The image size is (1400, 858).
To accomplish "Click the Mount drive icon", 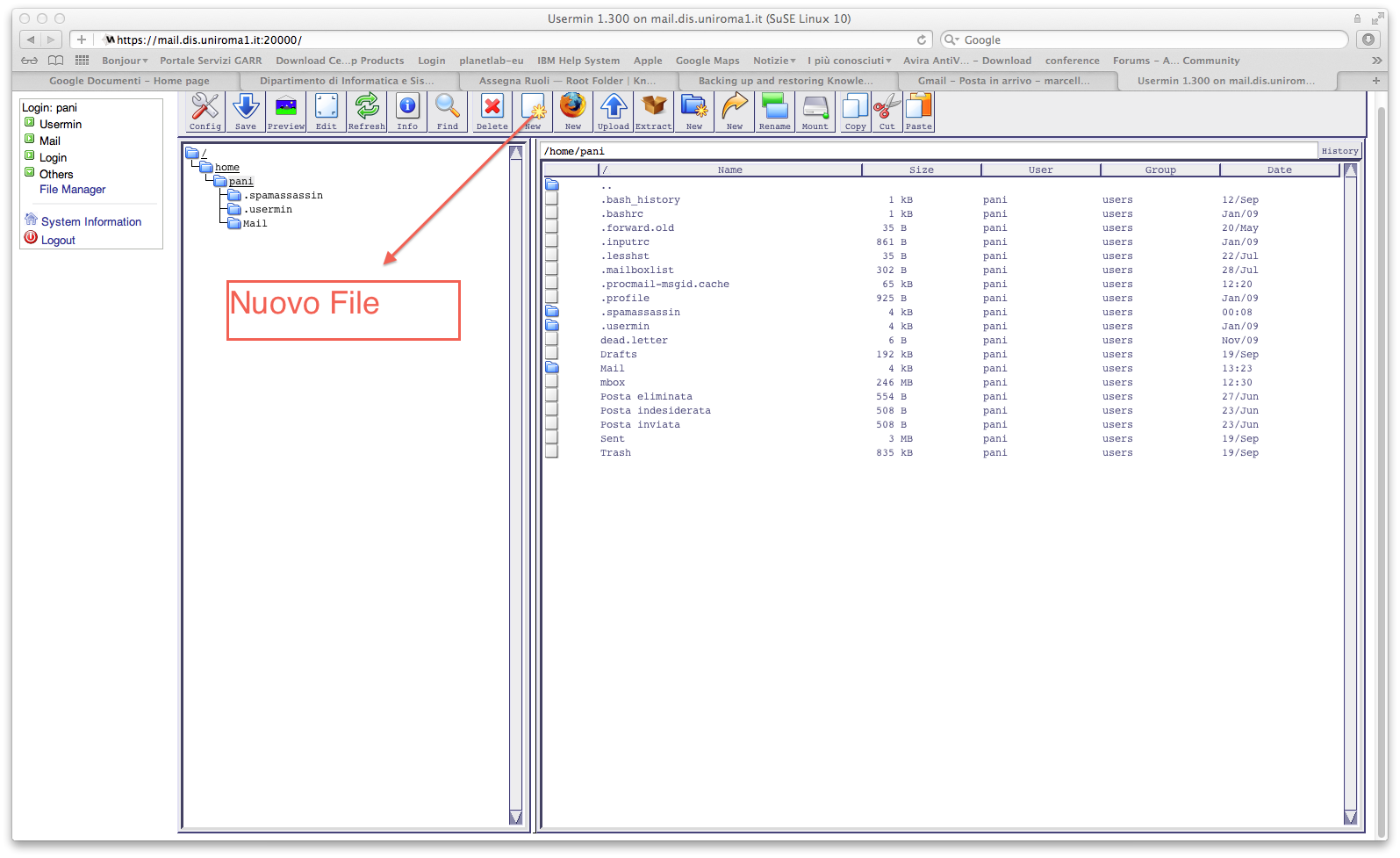I will point(815,112).
